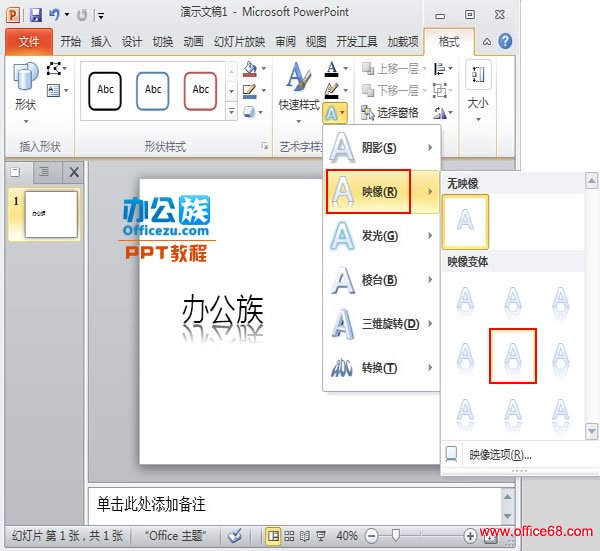Click the 单击此处添加备注 notes field

tap(295, 505)
